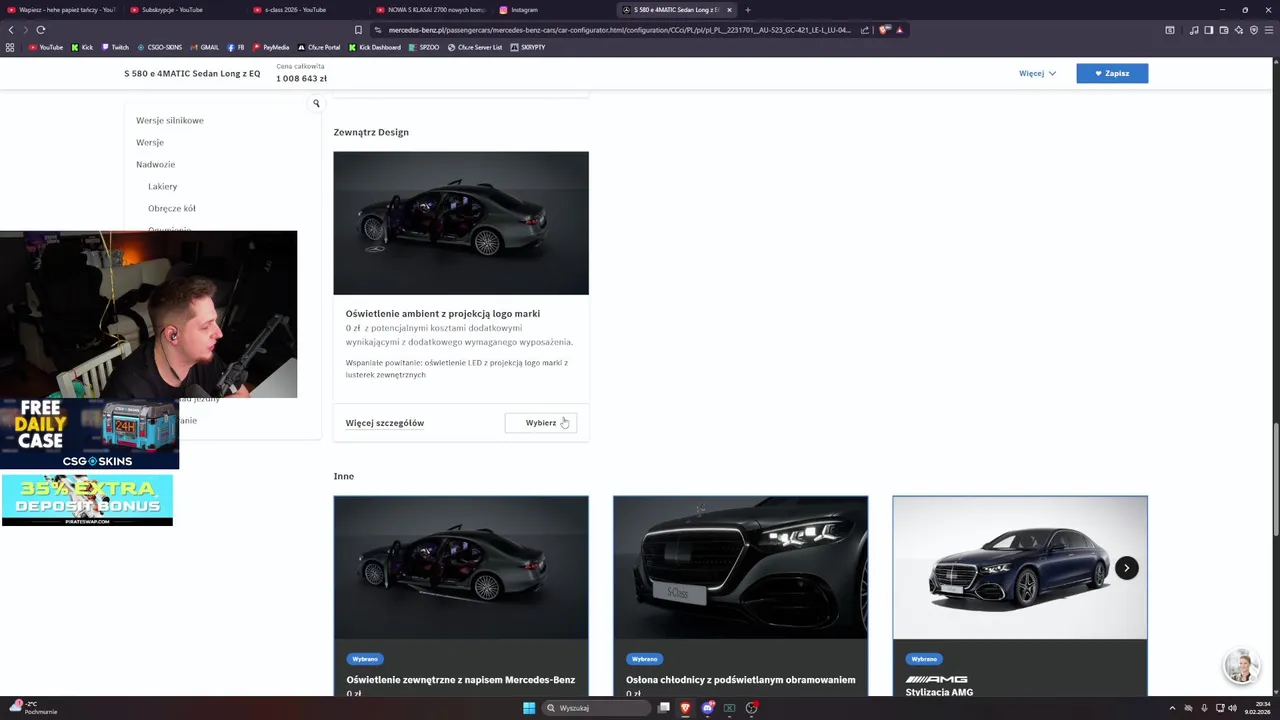Toggle the browser sidebar panel icon

(x=1208, y=30)
